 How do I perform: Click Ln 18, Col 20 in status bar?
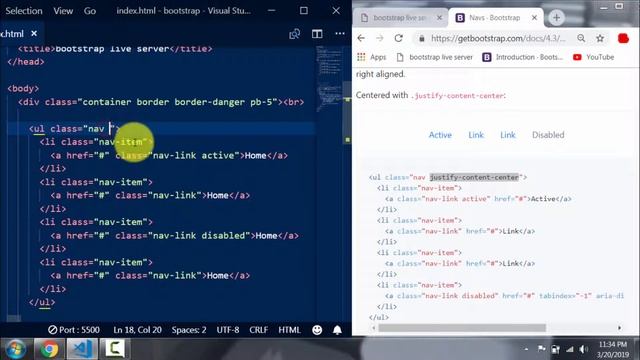pos(138,330)
